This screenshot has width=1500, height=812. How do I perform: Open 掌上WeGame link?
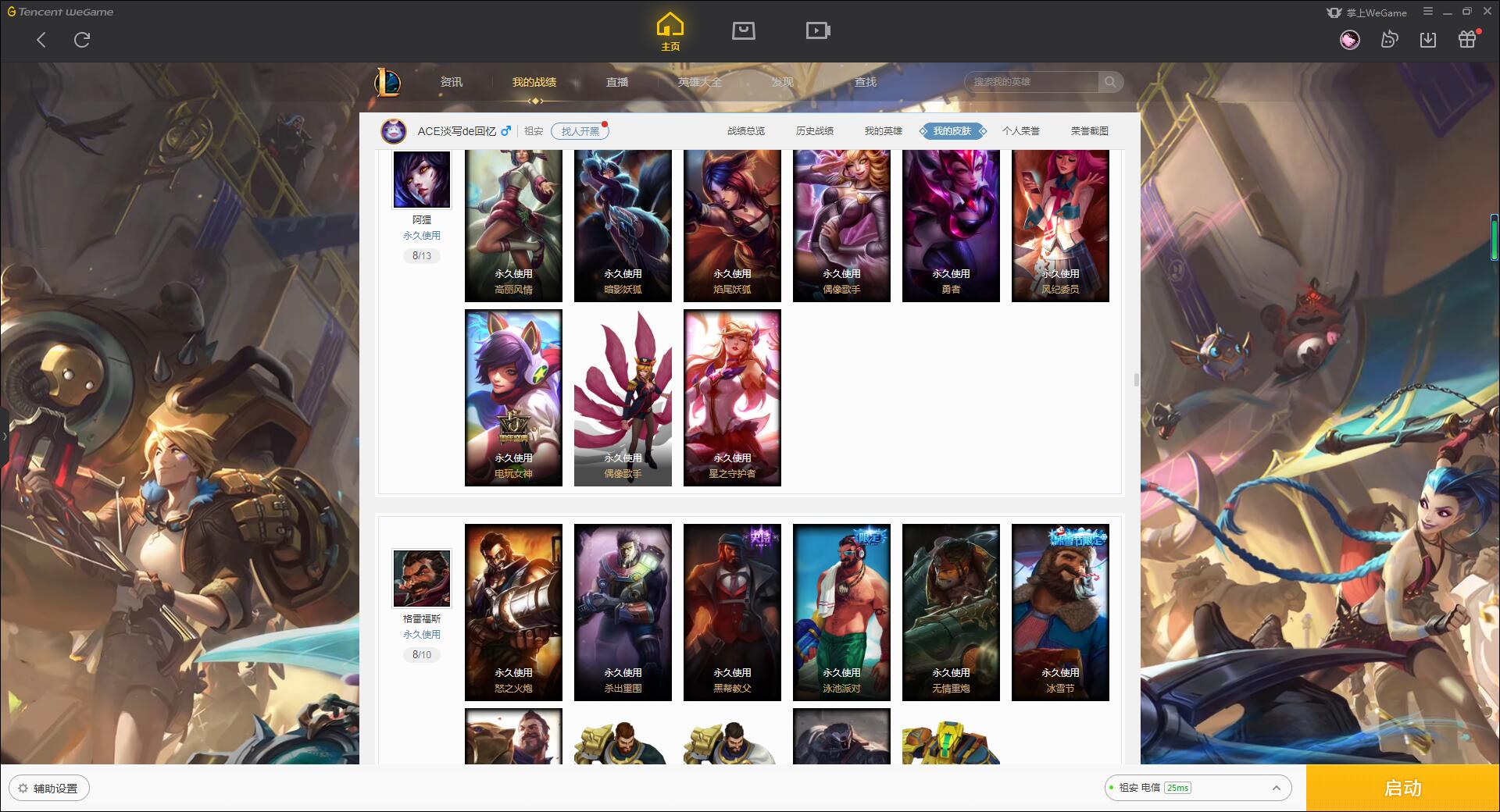click(1366, 12)
